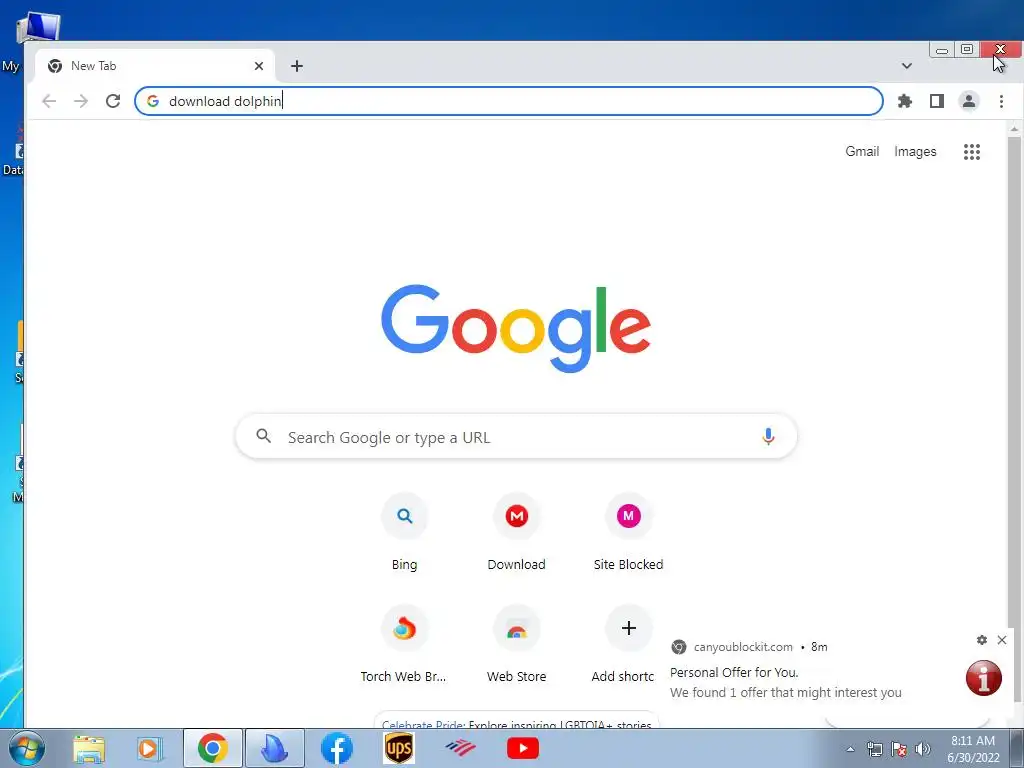Image resolution: width=1024 pixels, height=768 pixels.
Task: Open the Windows Start button
Action: [x=26, y=748]
